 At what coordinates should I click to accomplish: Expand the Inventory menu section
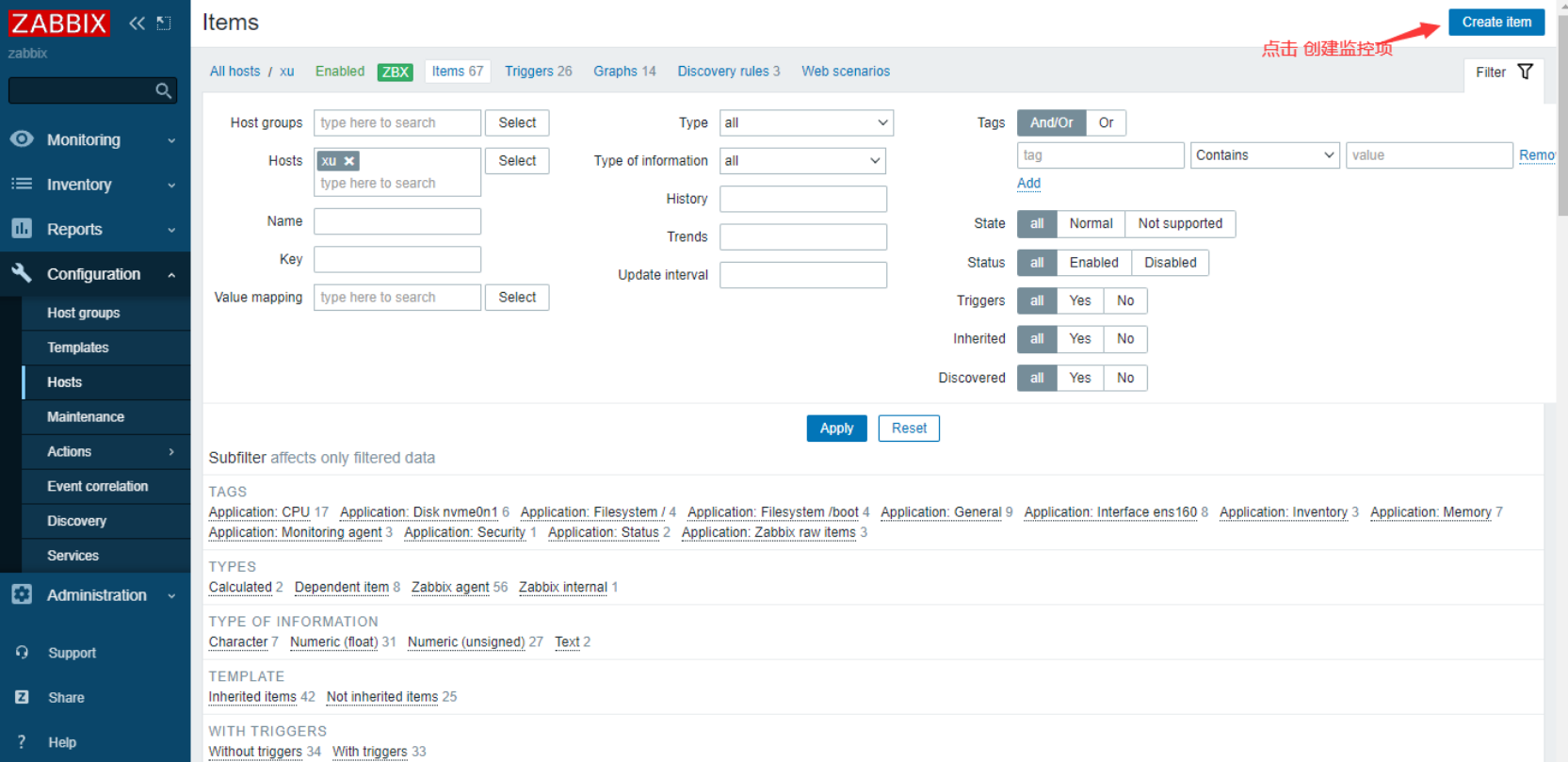(x=171, y=186)
